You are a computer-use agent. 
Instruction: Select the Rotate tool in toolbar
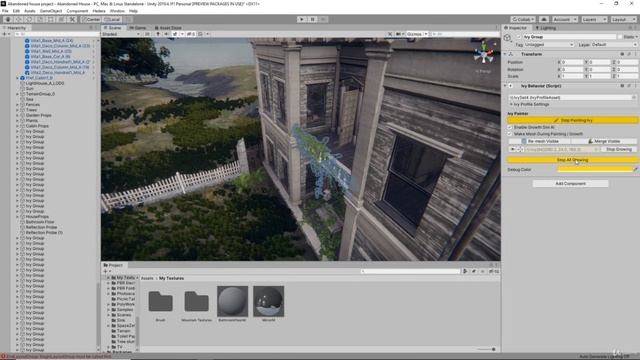coord(29,19)
